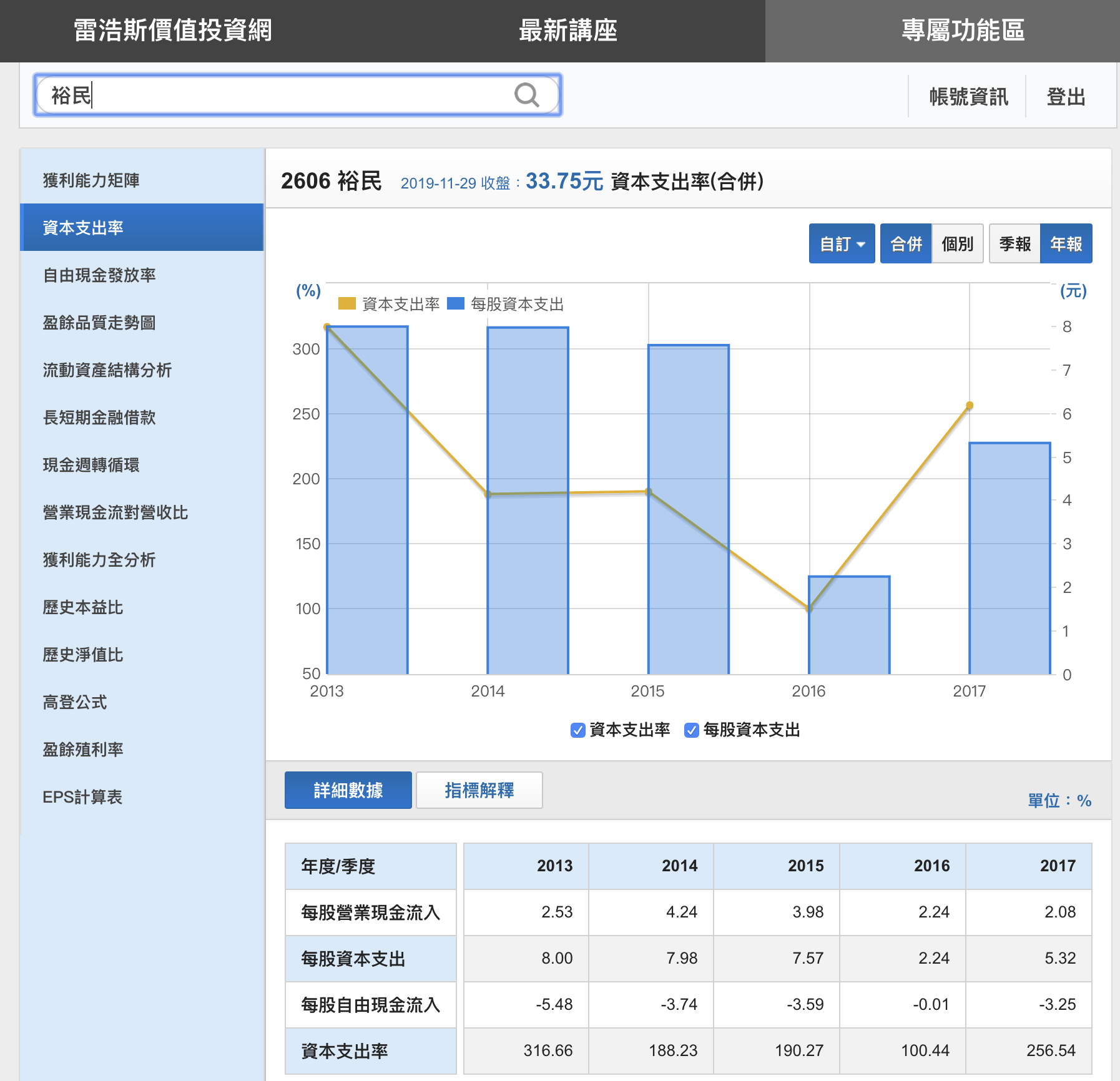Select the 年報 annual report option
1120x1081 pixels.
click(x=1066, y=243)
